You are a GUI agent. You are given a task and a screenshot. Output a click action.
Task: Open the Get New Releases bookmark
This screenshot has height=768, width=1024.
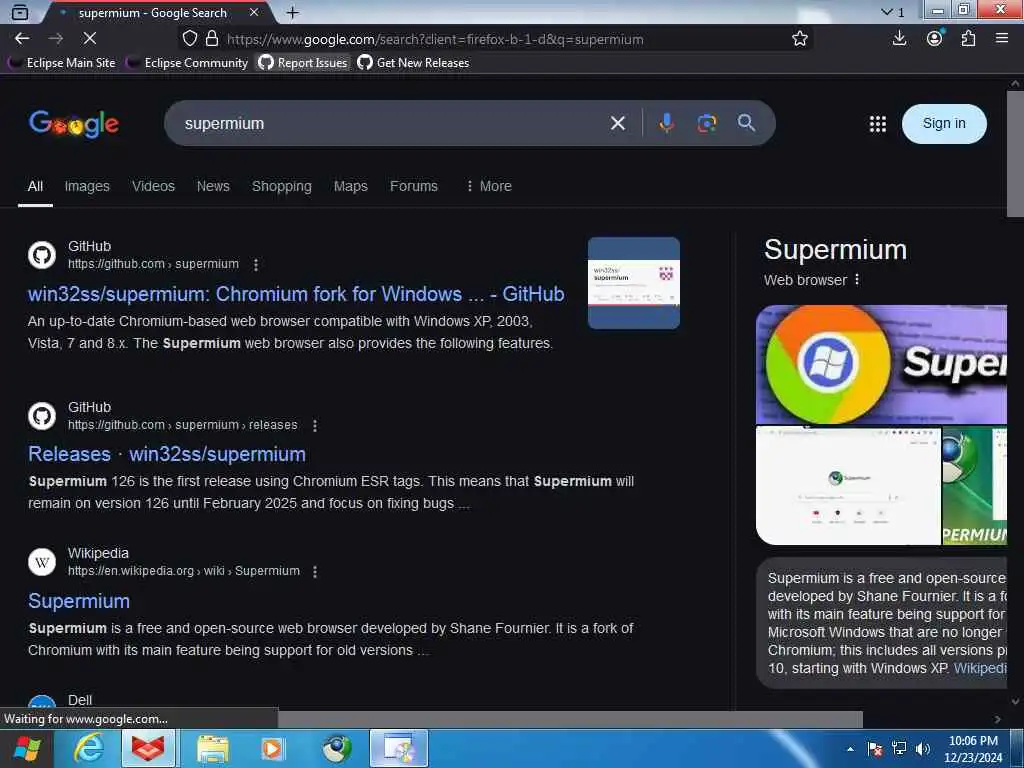pos(413,63)
